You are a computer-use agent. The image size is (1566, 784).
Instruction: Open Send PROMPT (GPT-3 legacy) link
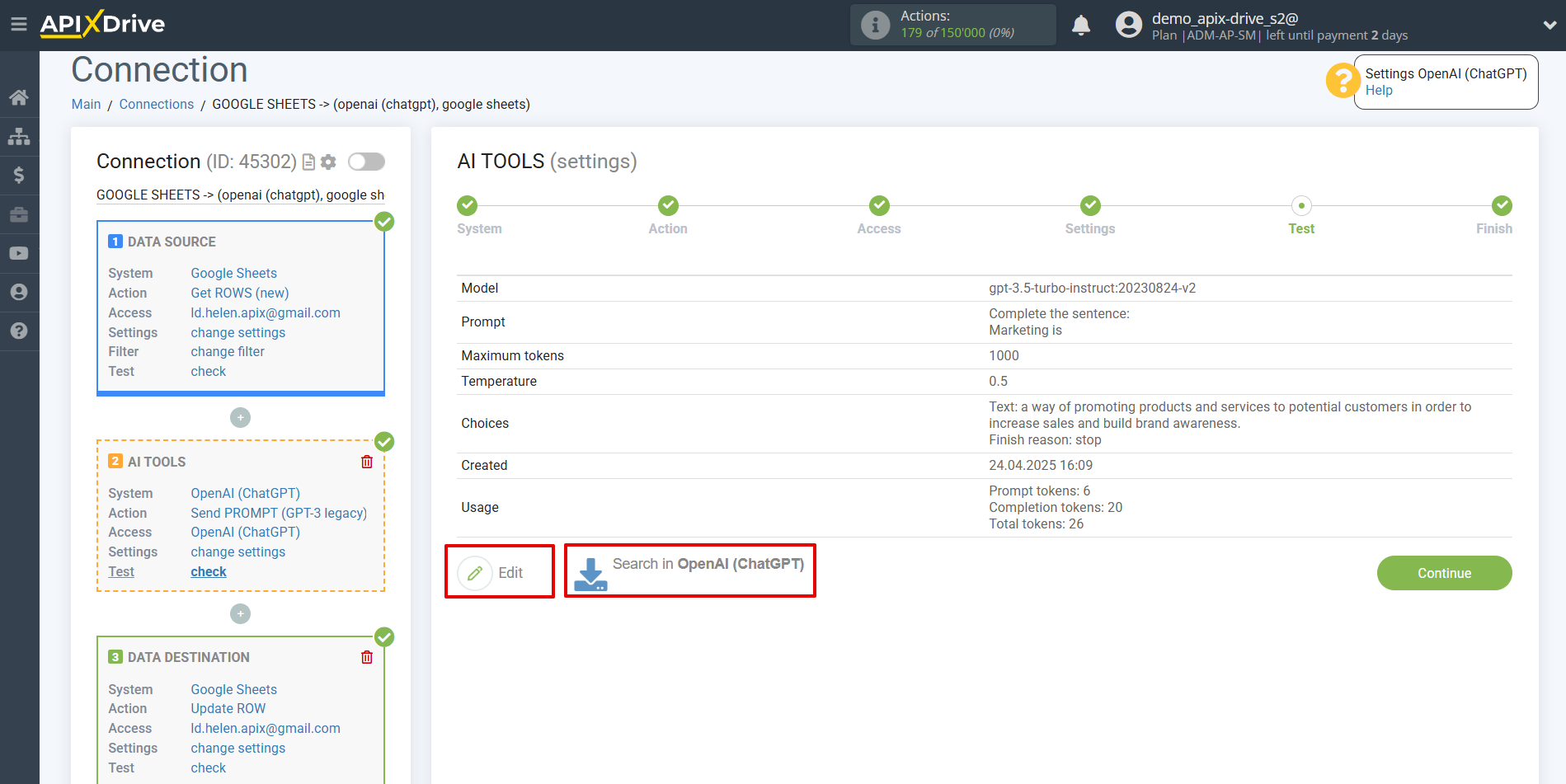(279, 513)
